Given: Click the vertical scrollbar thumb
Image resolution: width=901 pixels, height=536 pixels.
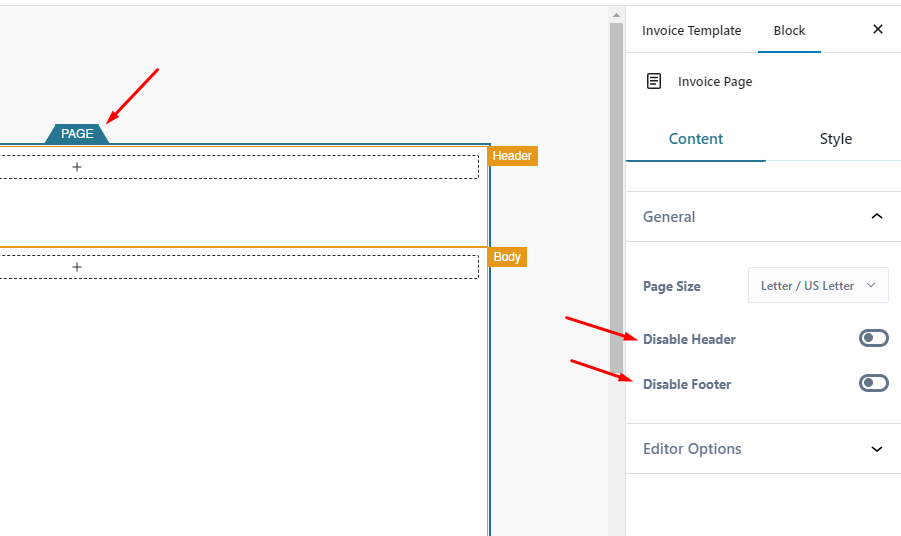Looking at the screenshot, I should 616,198.
